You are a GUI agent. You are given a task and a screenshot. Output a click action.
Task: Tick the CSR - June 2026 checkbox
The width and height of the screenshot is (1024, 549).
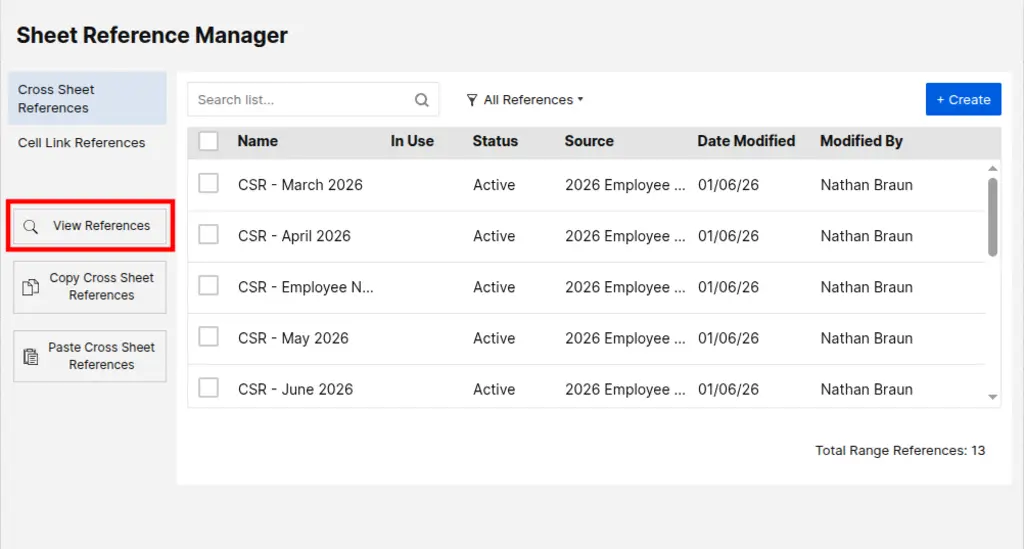tap(208, 388)
